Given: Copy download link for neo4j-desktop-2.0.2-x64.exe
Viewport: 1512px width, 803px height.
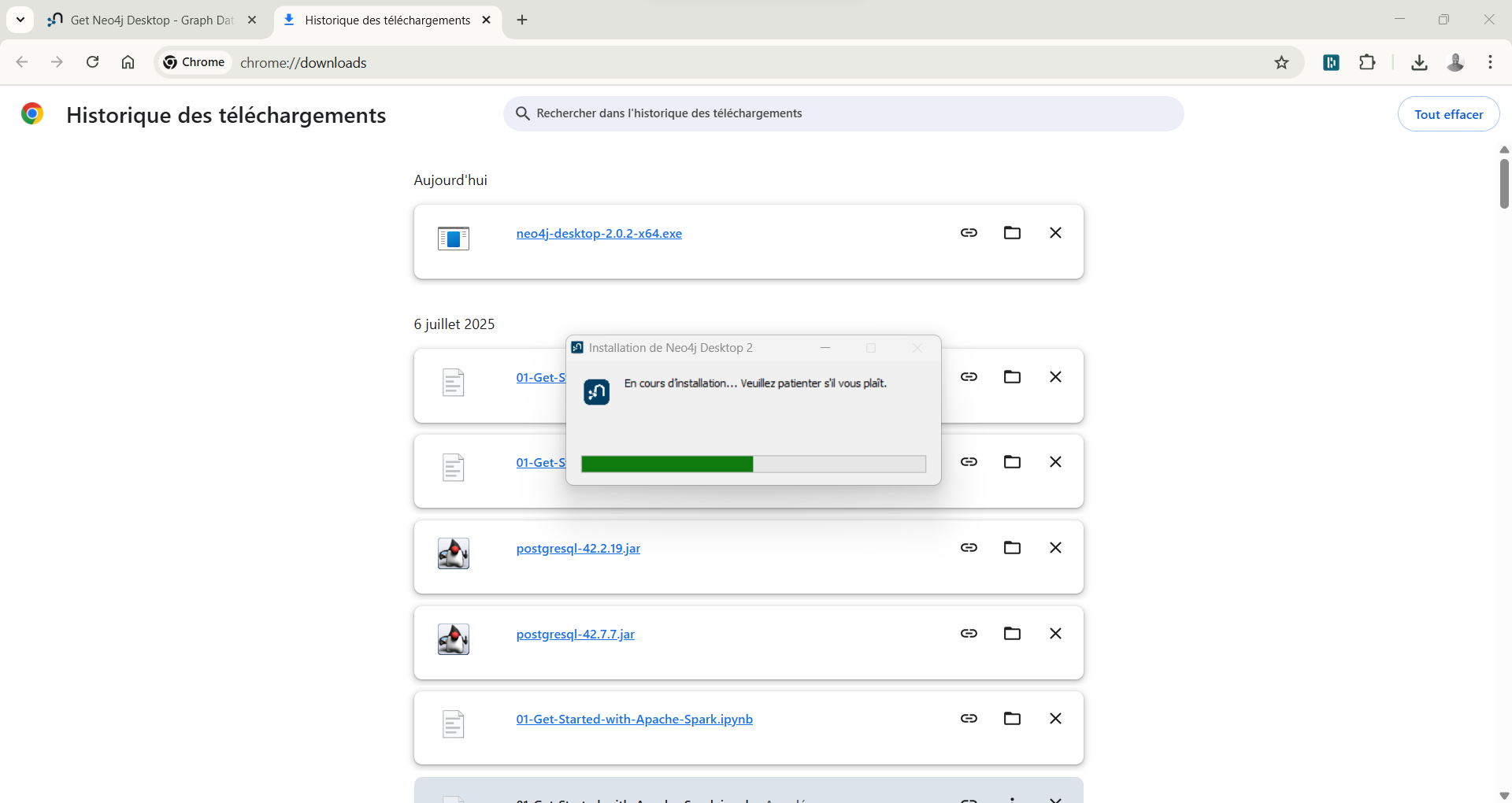Looking at the screenshot, I should tap(969, 233).
